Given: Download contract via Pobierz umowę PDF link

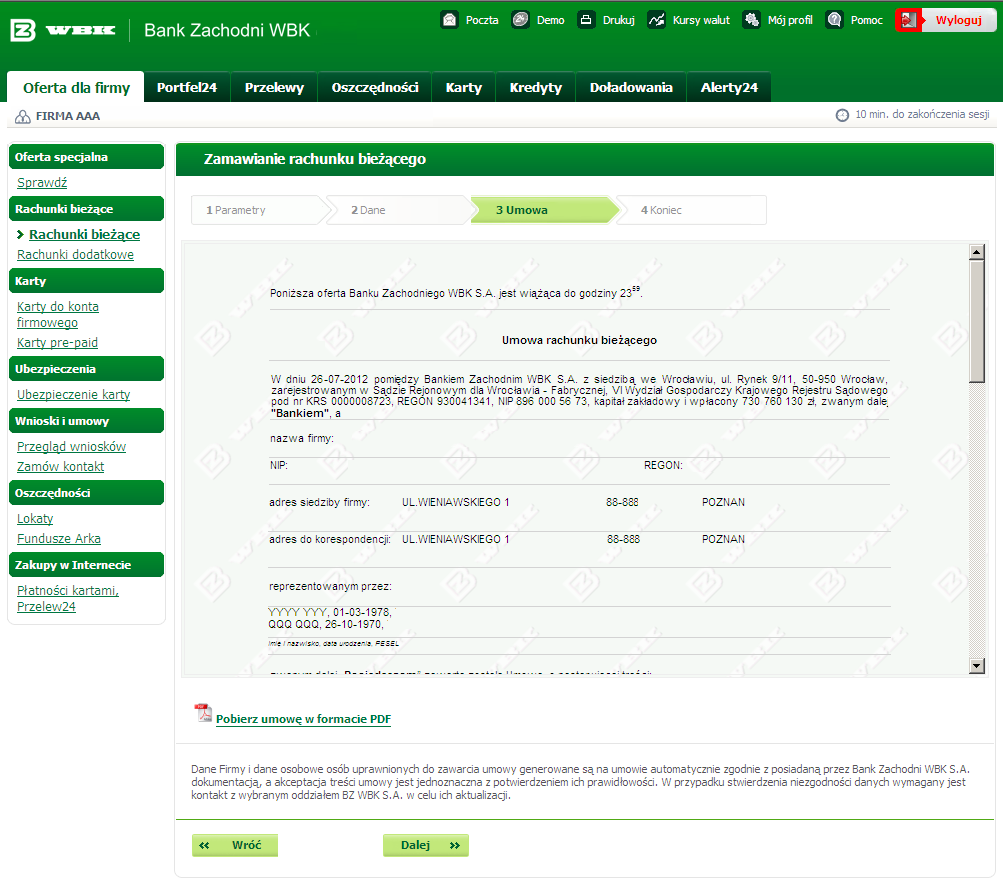Looking at the screenshot, I should click(303, 719).
